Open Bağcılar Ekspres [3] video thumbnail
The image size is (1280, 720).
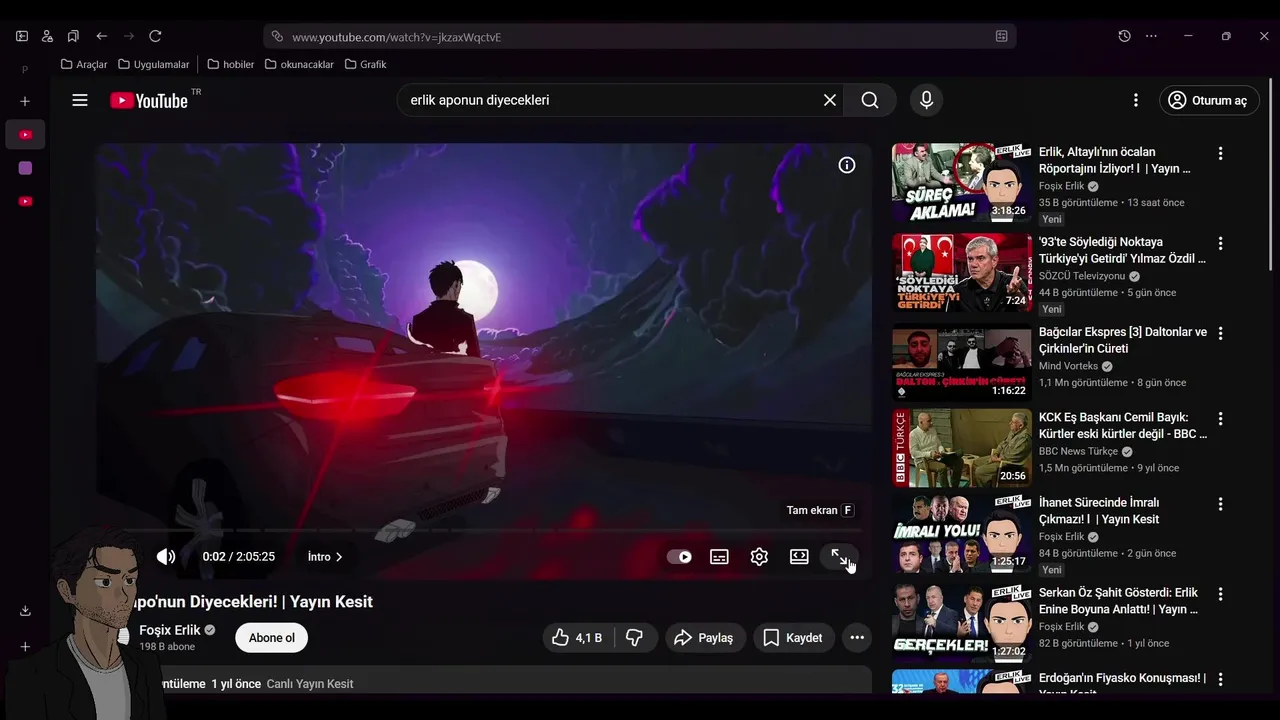[962, 363]
